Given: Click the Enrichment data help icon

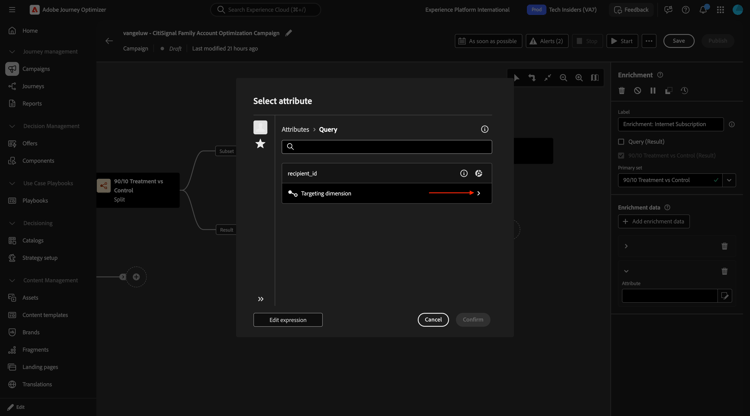Looking at the screenshot, I should click(667, 208).
